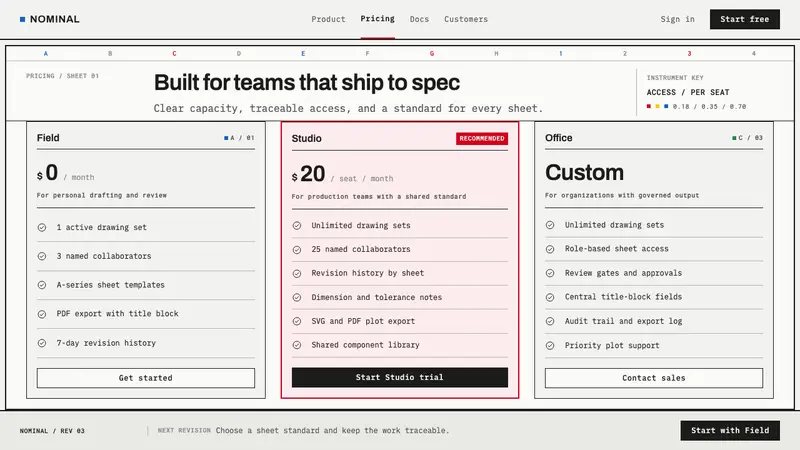The width and height of the screenshot is (800, 450).
Task: Click the $0 Field price
Action: coord(47,173)
